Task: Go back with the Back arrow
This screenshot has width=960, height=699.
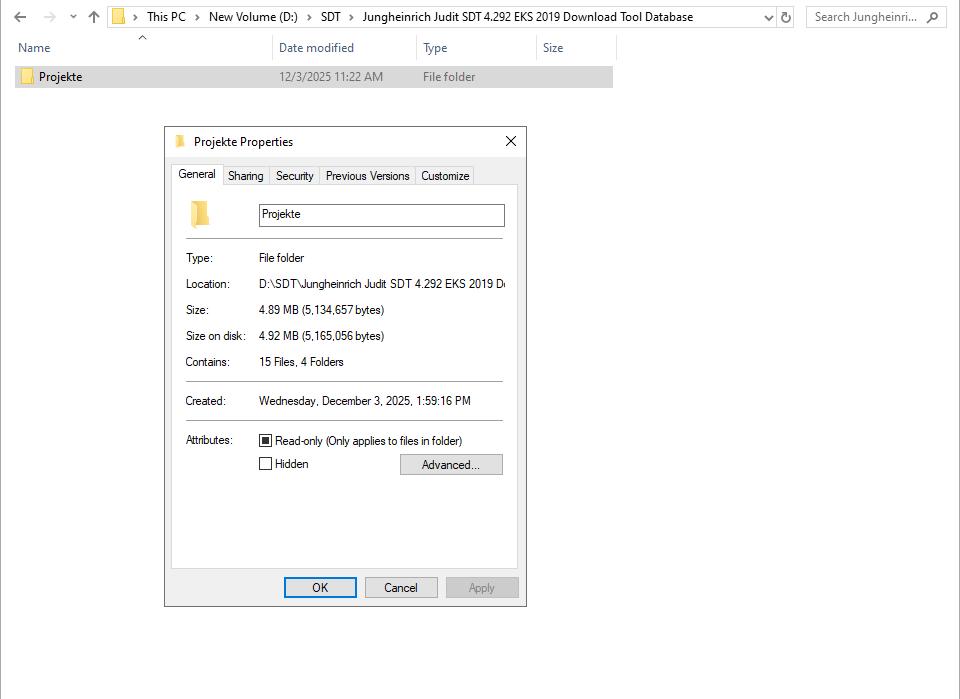Action: 20,17
